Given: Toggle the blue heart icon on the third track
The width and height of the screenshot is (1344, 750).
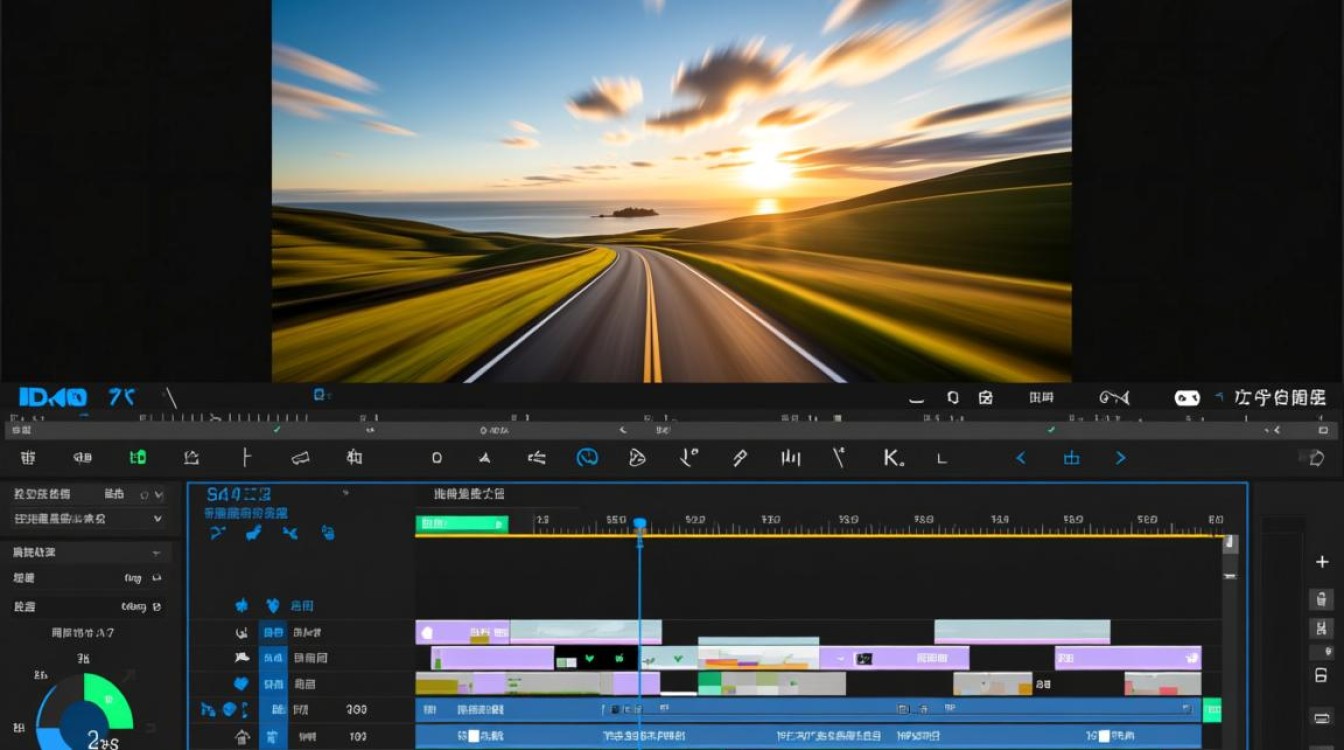Looking at the screenshot, I should tap(241, 684).
